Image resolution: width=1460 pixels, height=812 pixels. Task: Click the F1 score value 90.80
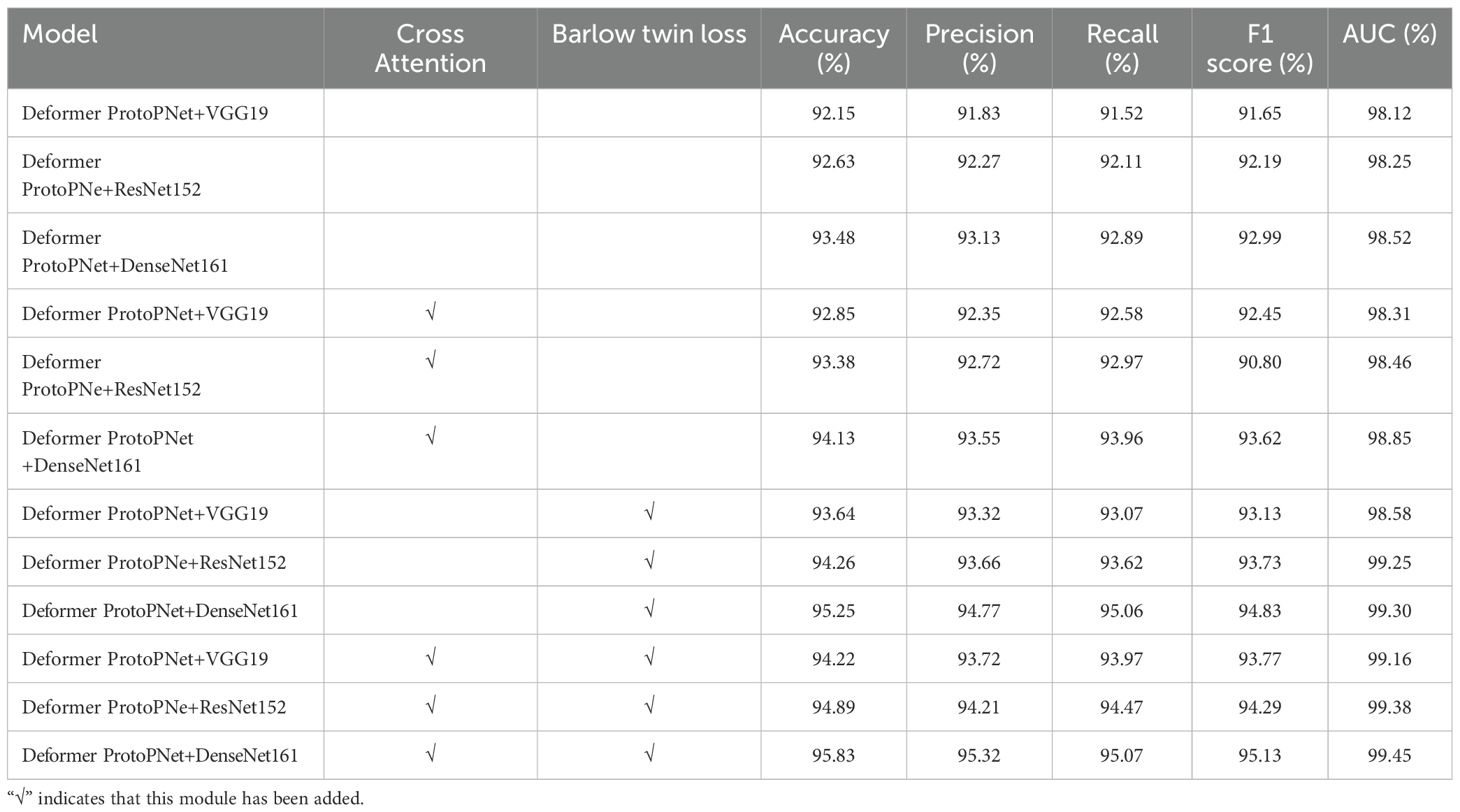[1259, 362]
